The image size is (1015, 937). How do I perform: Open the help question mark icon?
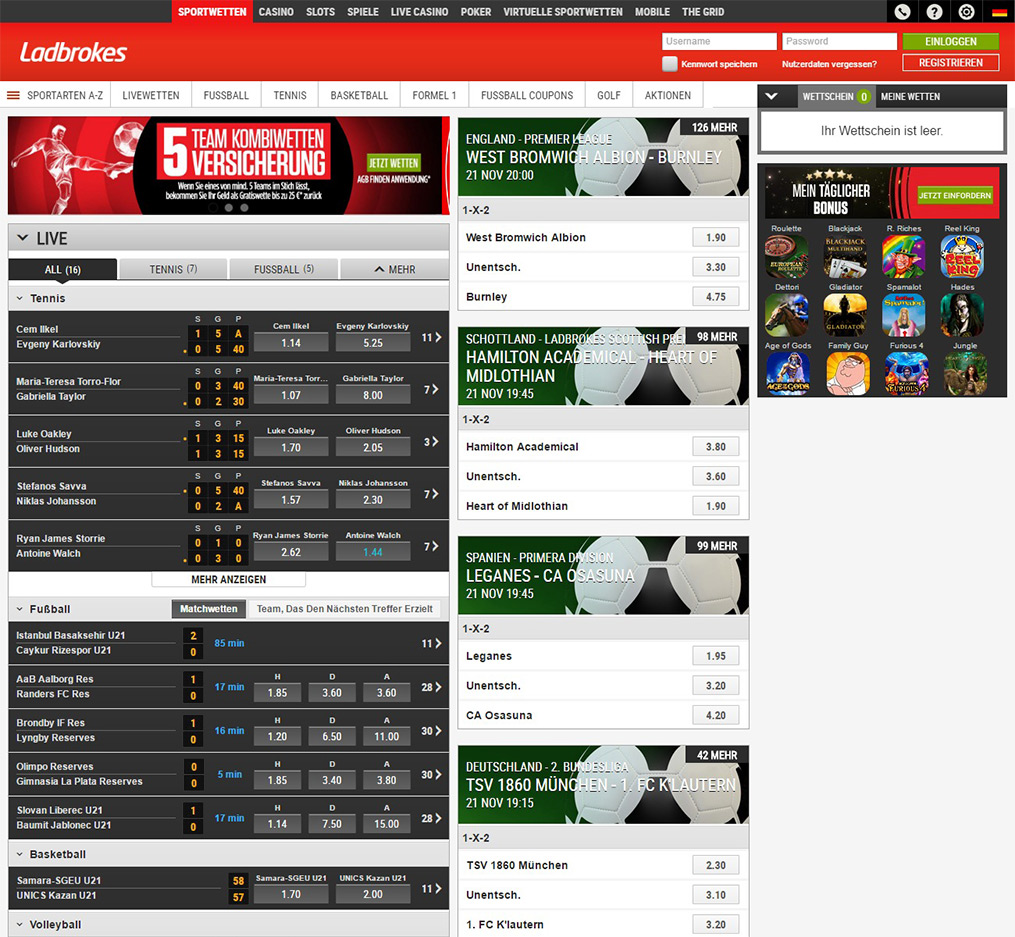point(934,12)
